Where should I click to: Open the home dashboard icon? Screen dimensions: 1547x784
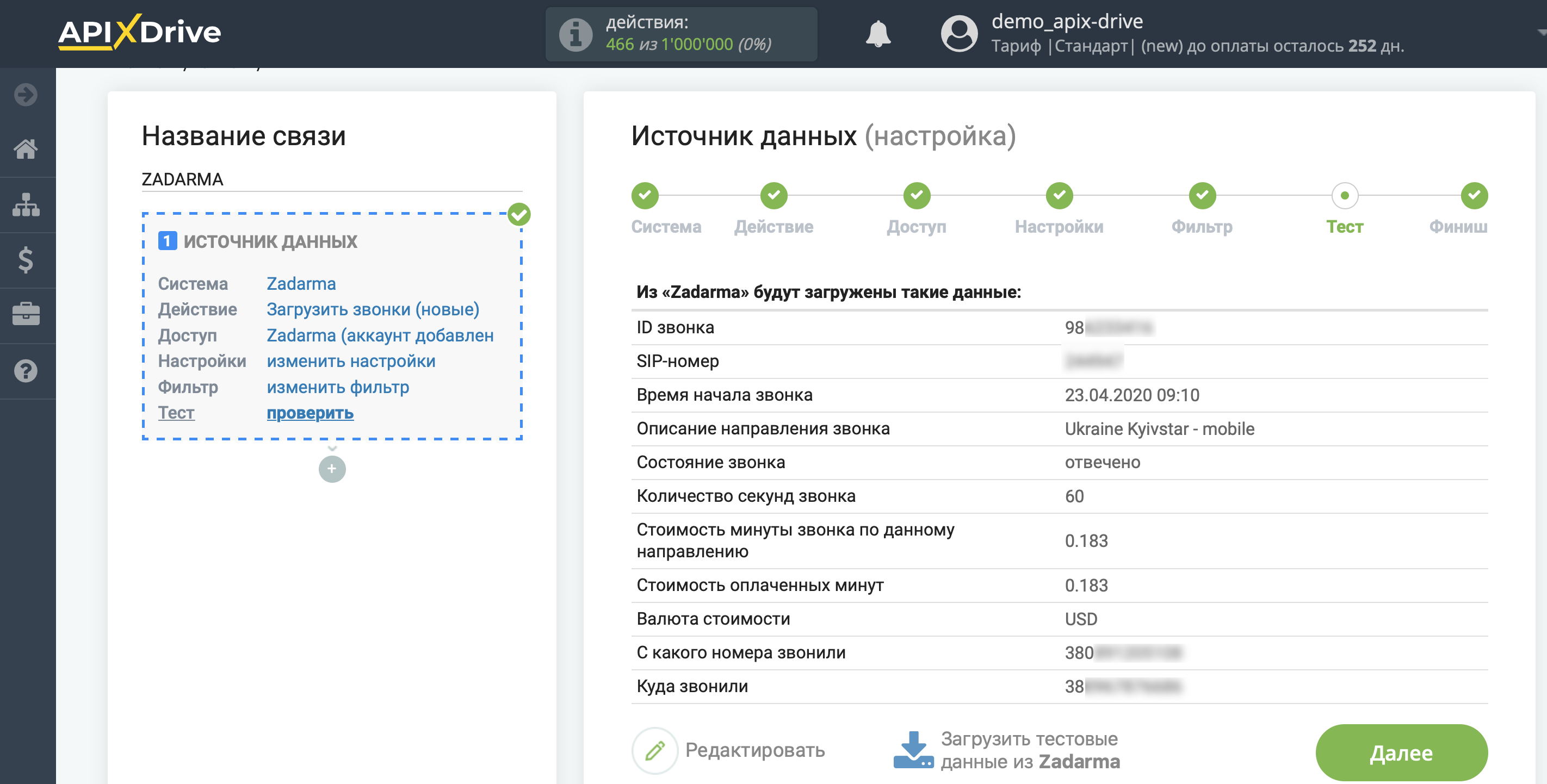tap(26, 148)
